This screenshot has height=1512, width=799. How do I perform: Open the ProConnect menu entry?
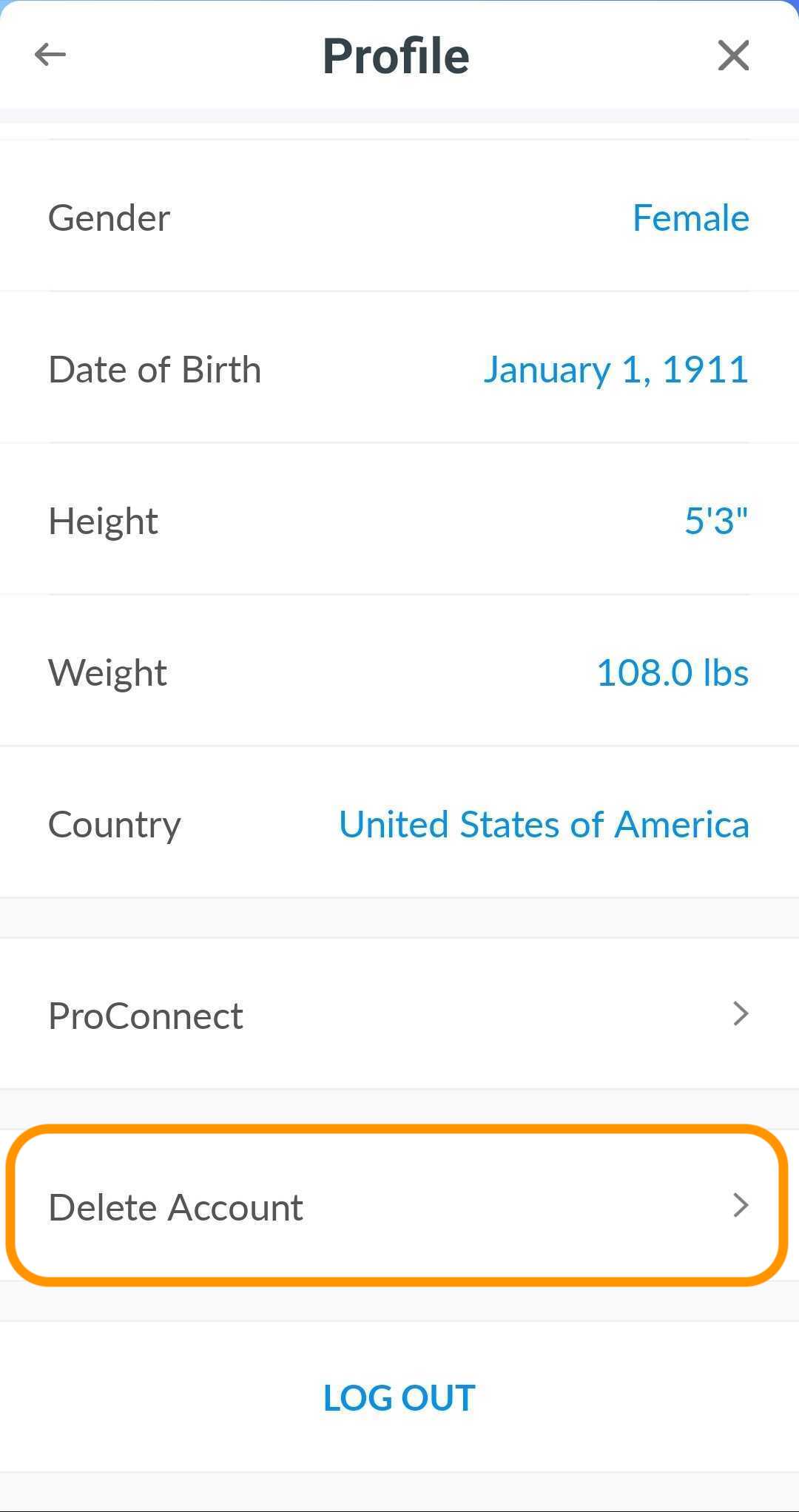pyautogui.click(x=146, y=1016)
